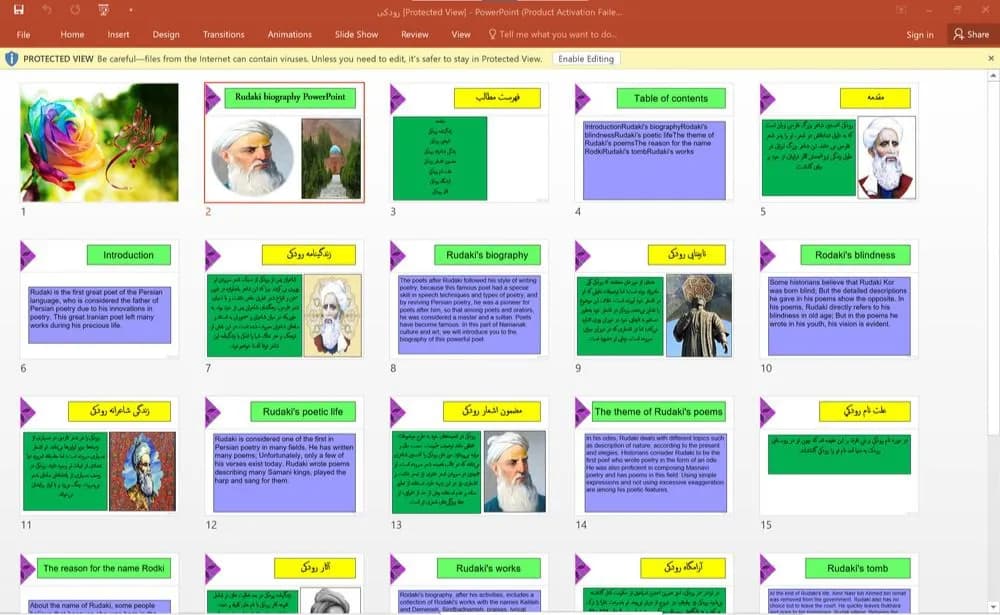Pick slide 9 with the statue photo

[654, 299]
